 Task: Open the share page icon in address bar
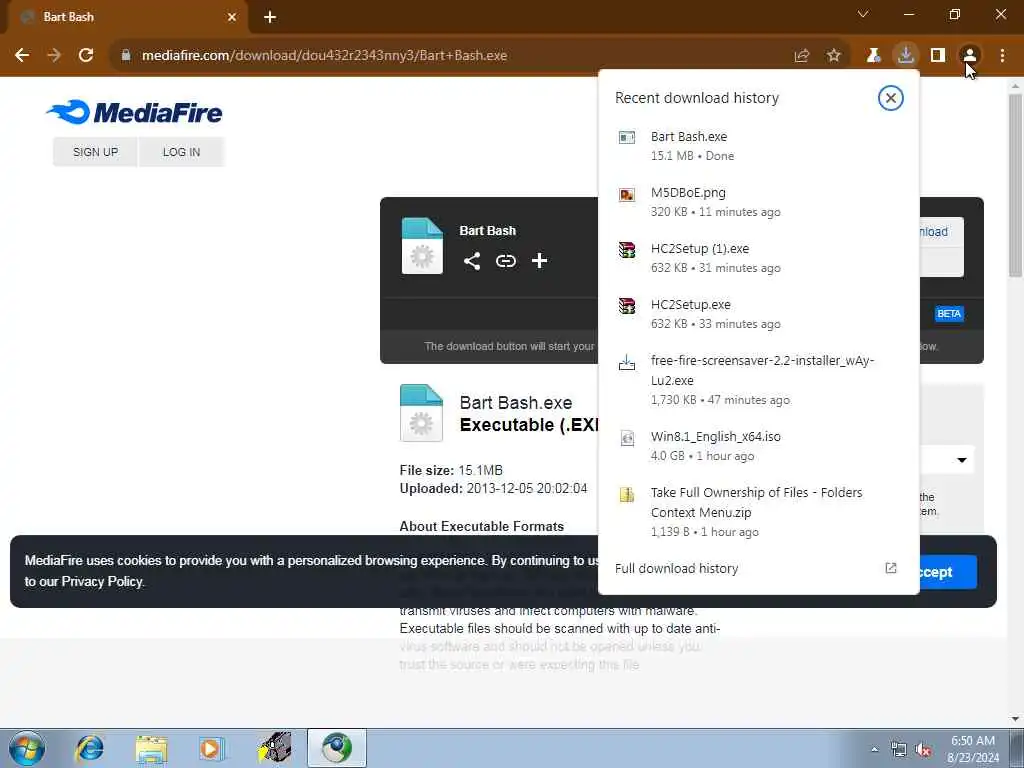(801, 56)
